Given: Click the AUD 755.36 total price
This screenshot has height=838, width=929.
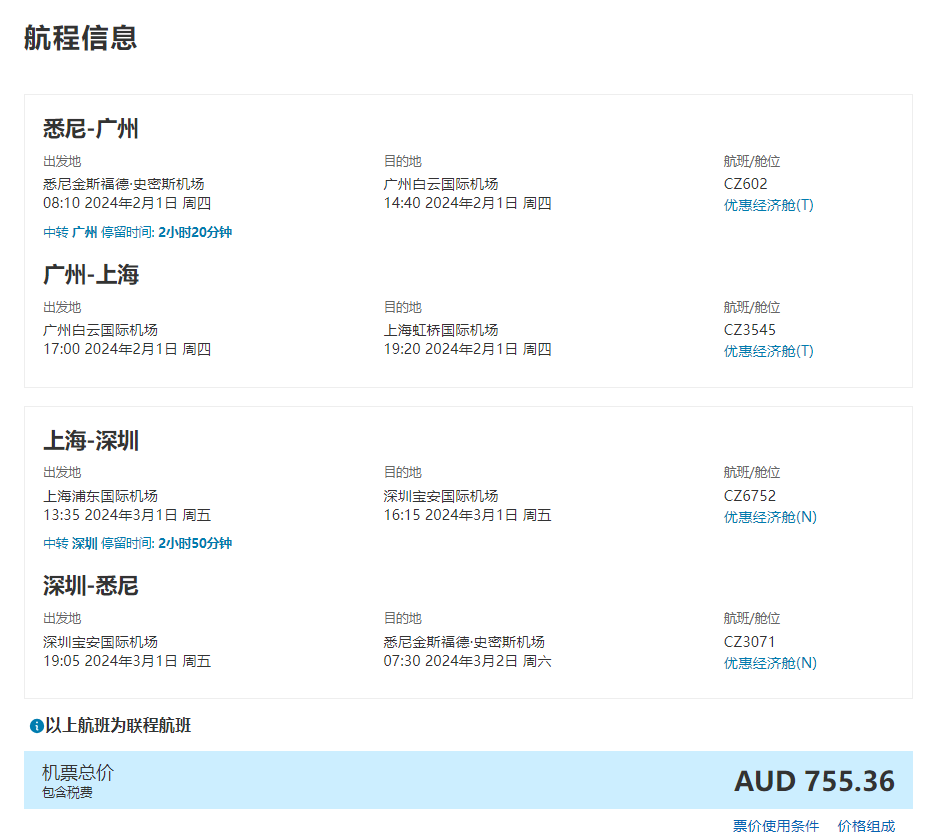Looking at the screenshot, I should (814, 781).
